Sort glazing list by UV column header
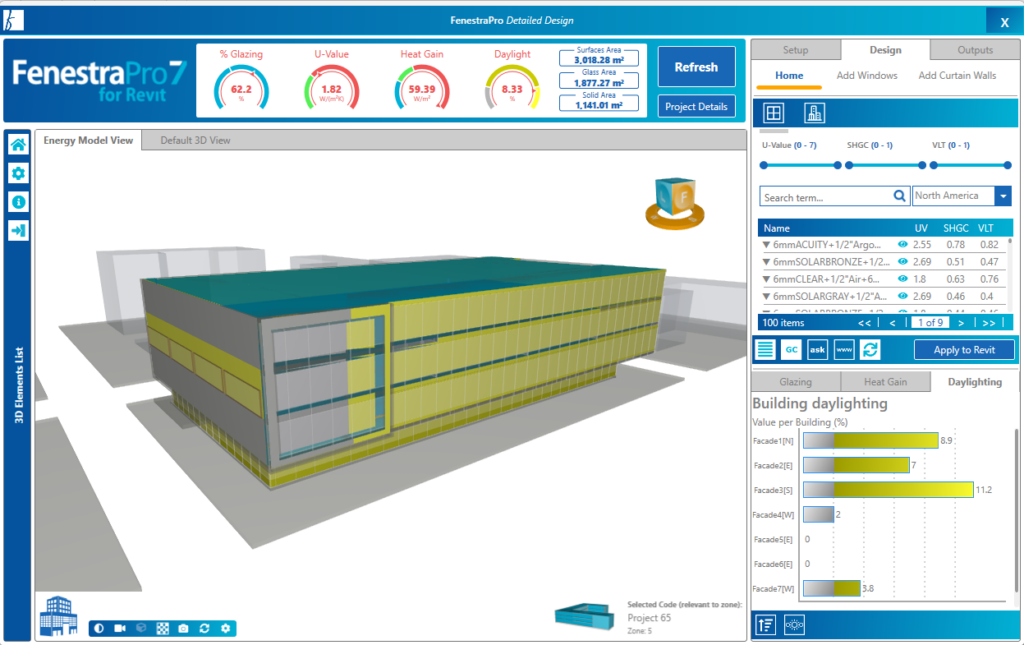Viewport: 1024px width, 645px height. point(921,228)
